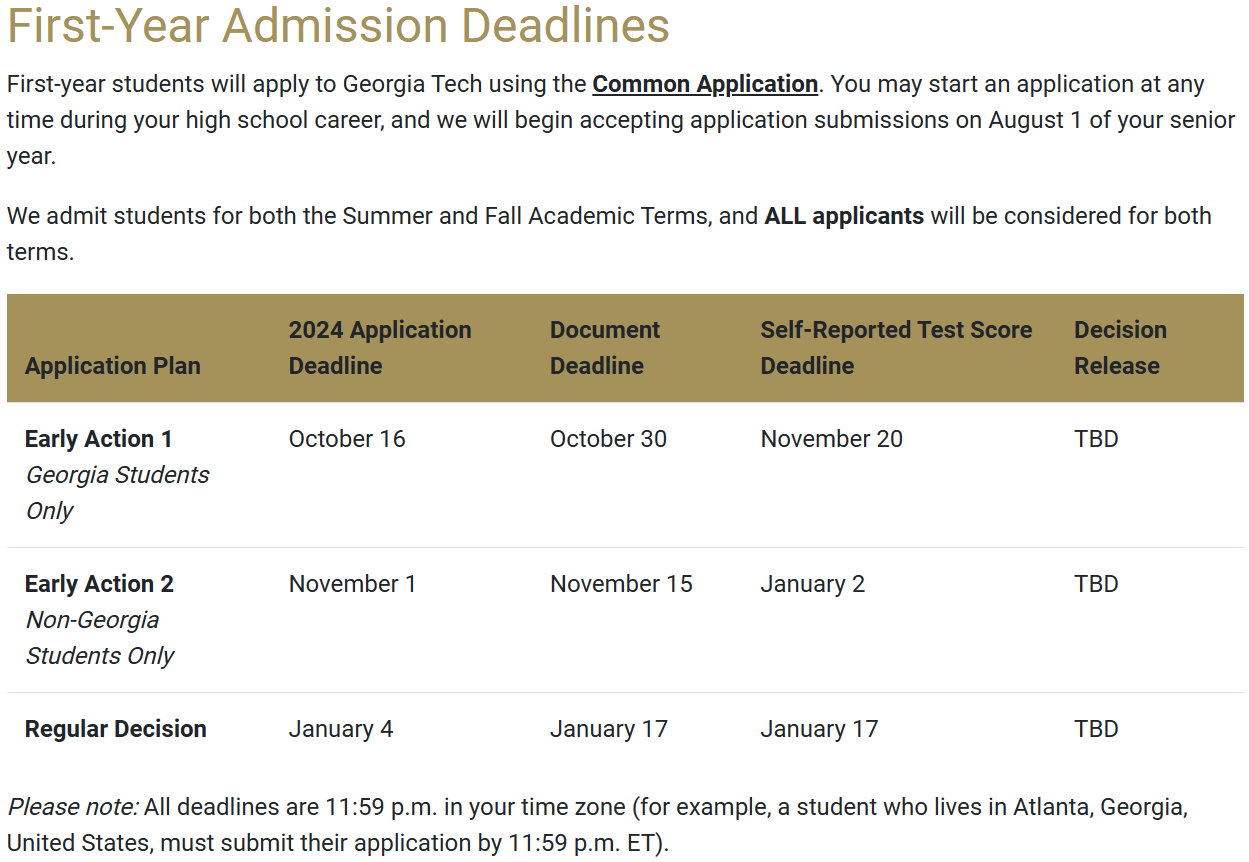1249x862 pixels.
Task: Click the January 2 test score deadline
Action: pyautogui.click(x=813, y=584)
